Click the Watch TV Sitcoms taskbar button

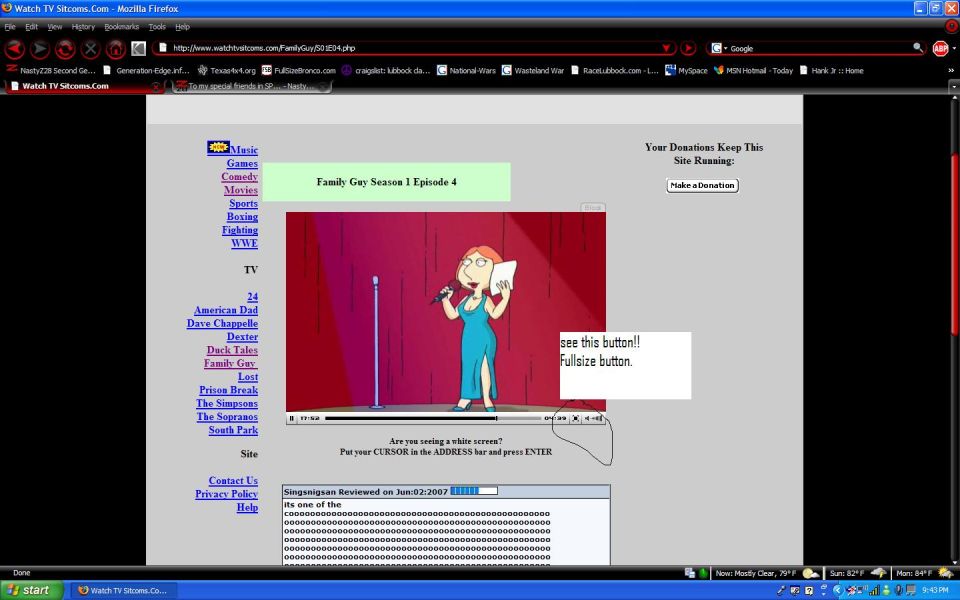126,591
